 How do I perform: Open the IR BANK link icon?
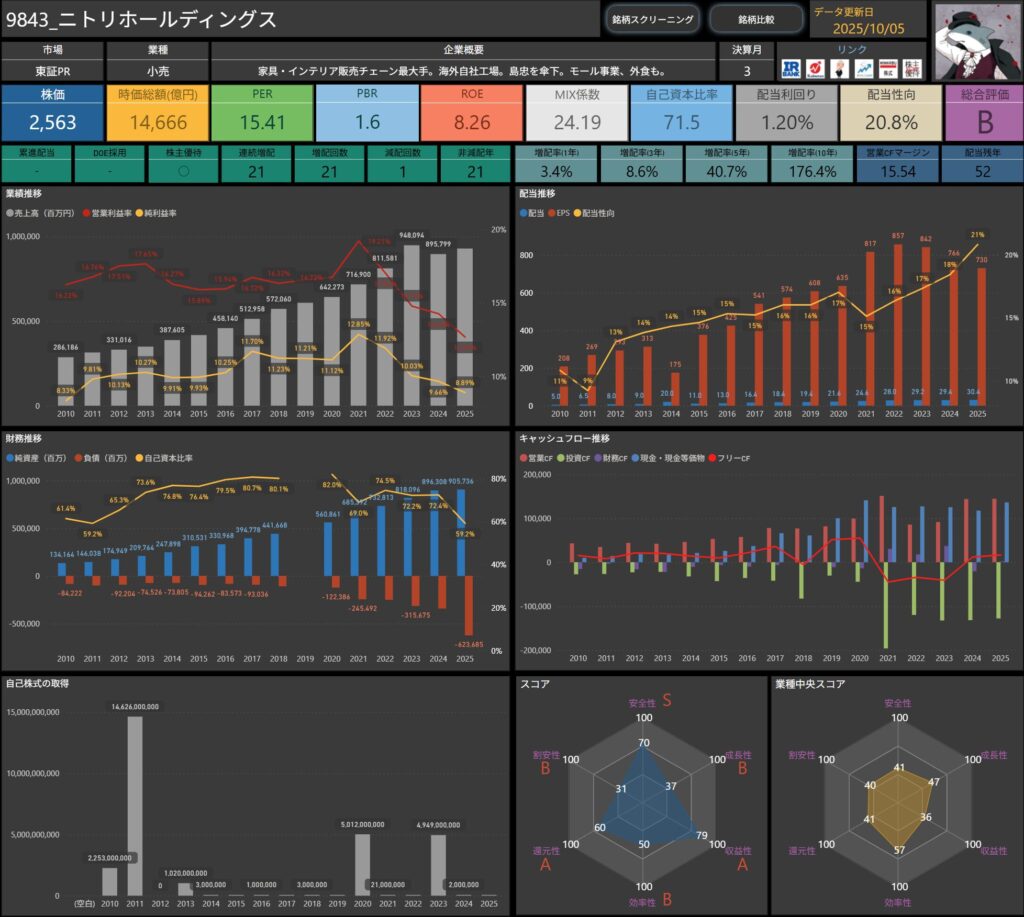pyautogui.click(x=790, y=68)
